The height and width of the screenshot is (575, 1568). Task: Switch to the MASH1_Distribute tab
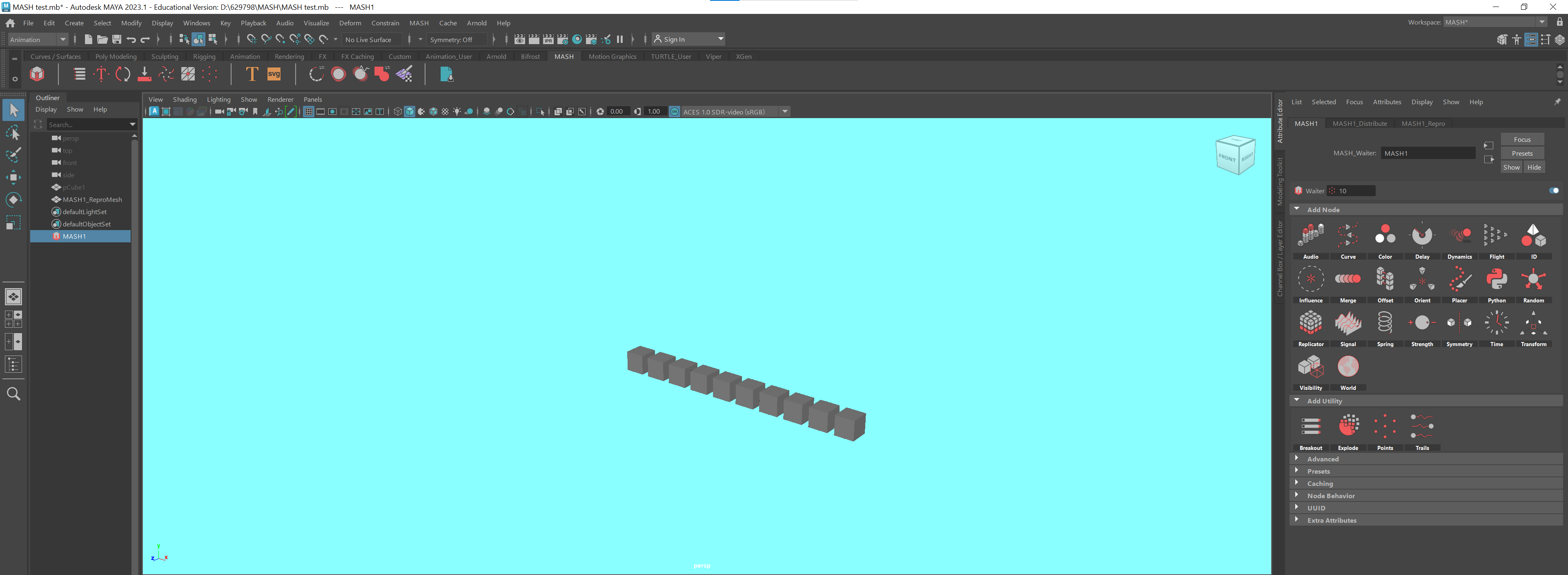(1359, 124)
